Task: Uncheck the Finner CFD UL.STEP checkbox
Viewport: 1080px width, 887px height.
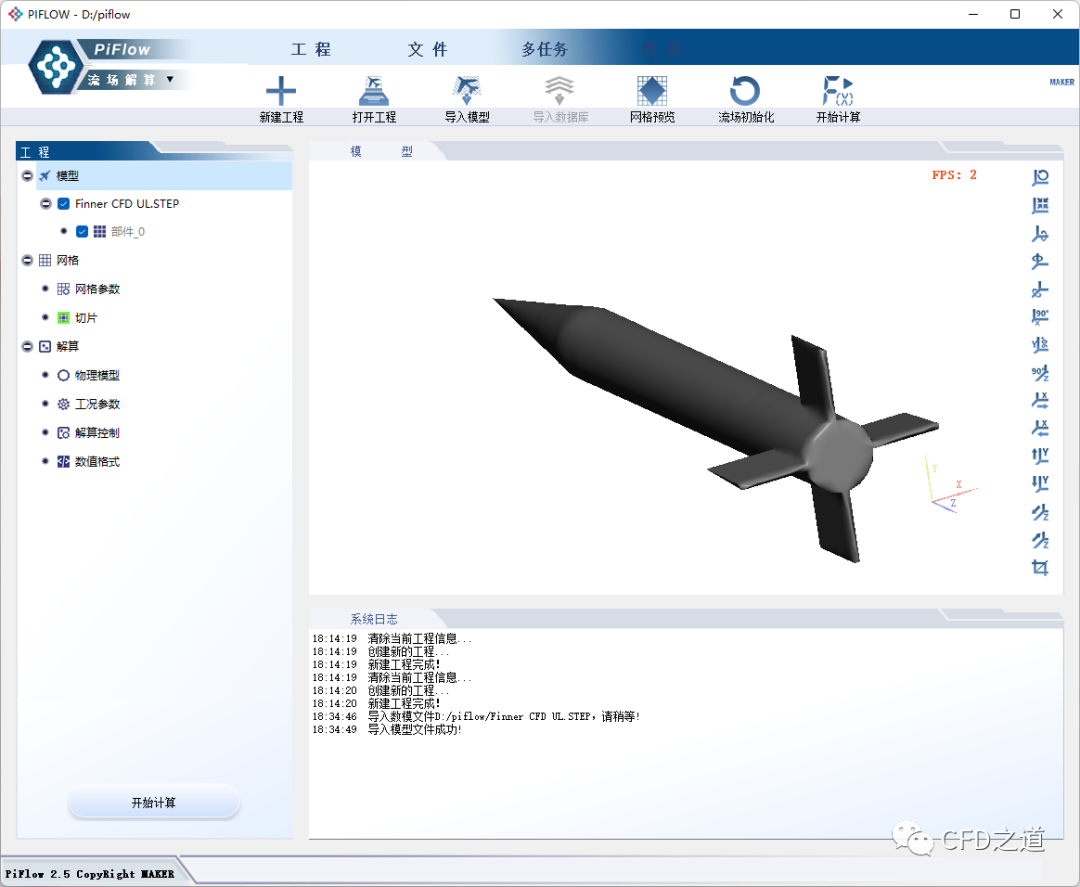Action: click(64, 204)
